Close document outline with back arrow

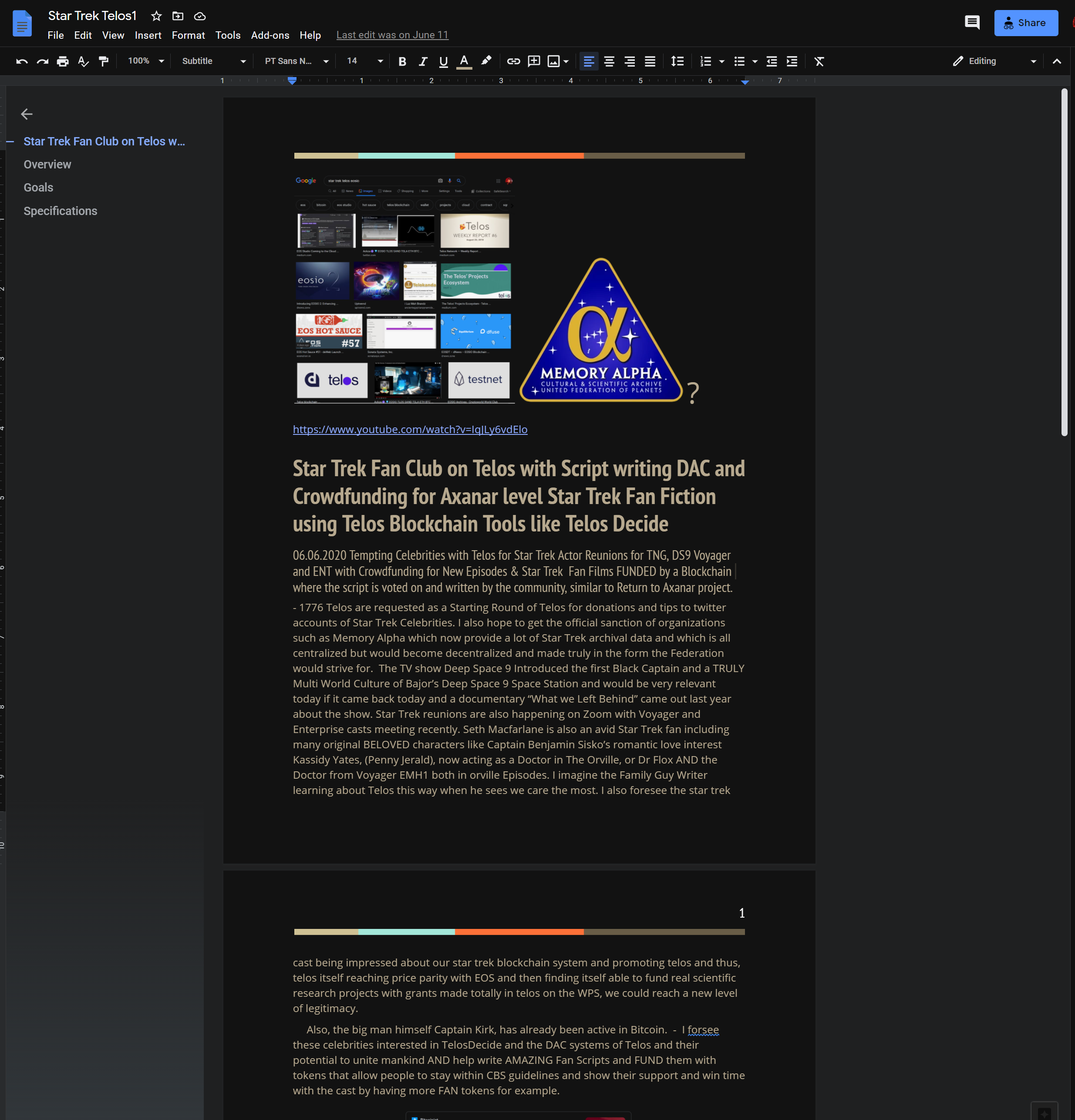coord(26,114)
